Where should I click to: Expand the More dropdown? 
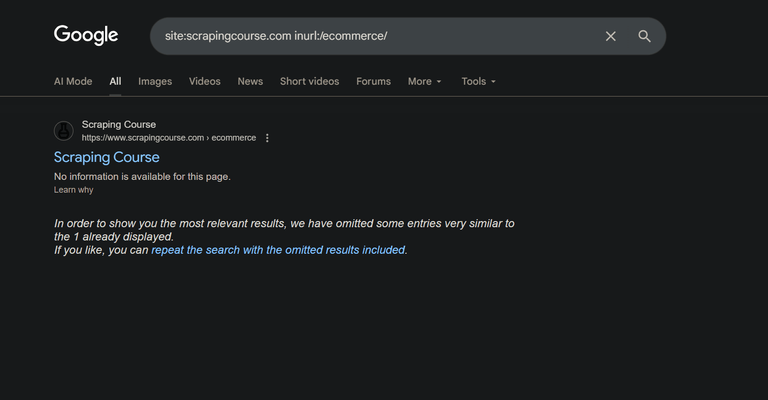425,81
